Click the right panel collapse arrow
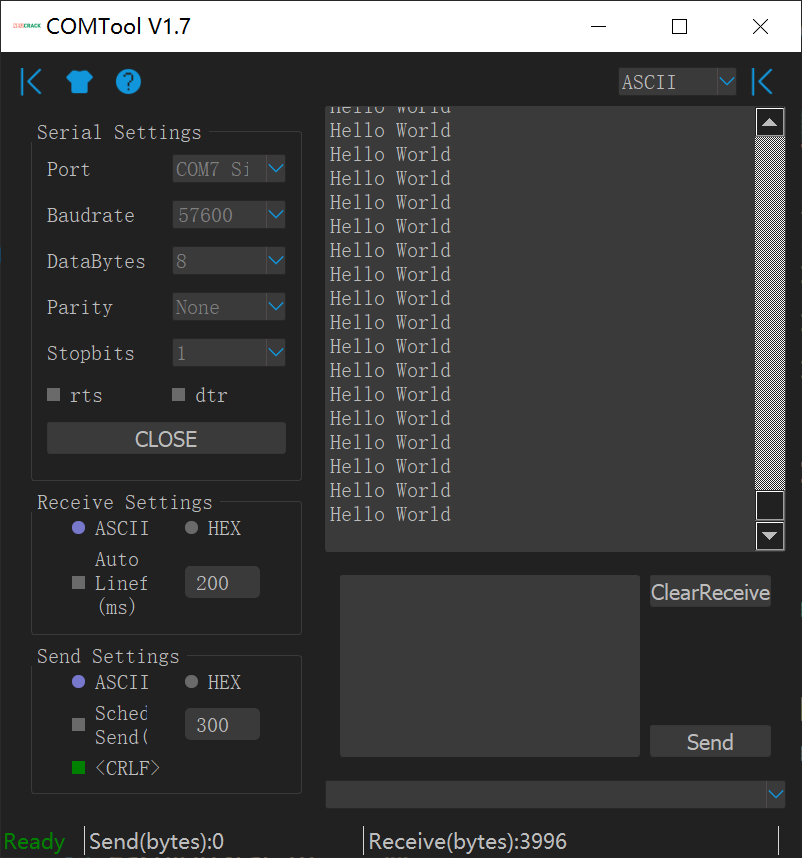The width and height of the screenshot is (802, 858). (x=763, y=82)
